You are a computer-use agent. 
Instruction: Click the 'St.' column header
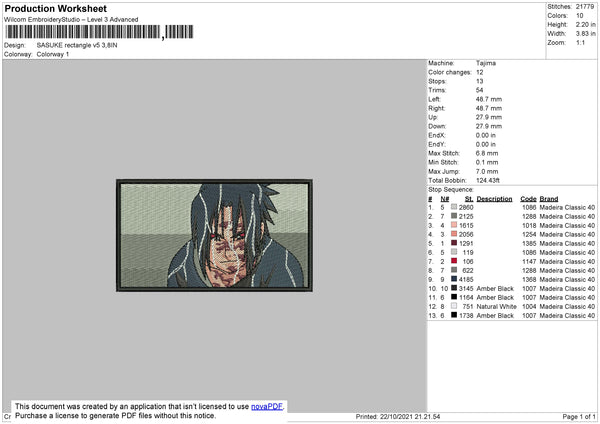pyautogui.click(x=469, y=199)
